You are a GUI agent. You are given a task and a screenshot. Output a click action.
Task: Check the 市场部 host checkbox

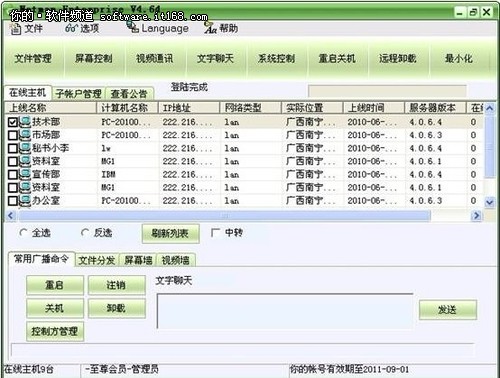[13, 135]
